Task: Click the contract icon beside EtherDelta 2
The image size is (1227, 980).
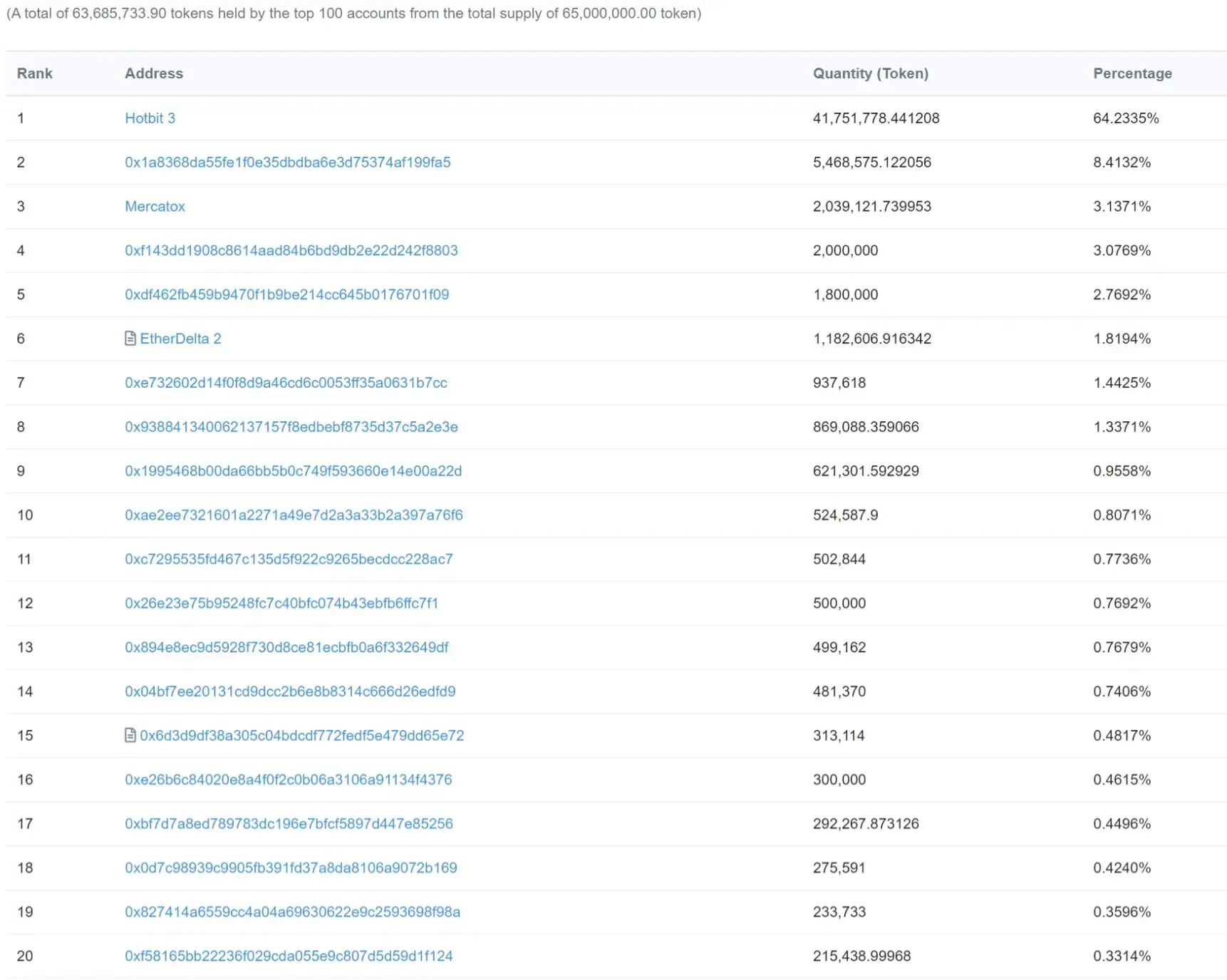Action: pyautogui.click(x=130, y=339)
